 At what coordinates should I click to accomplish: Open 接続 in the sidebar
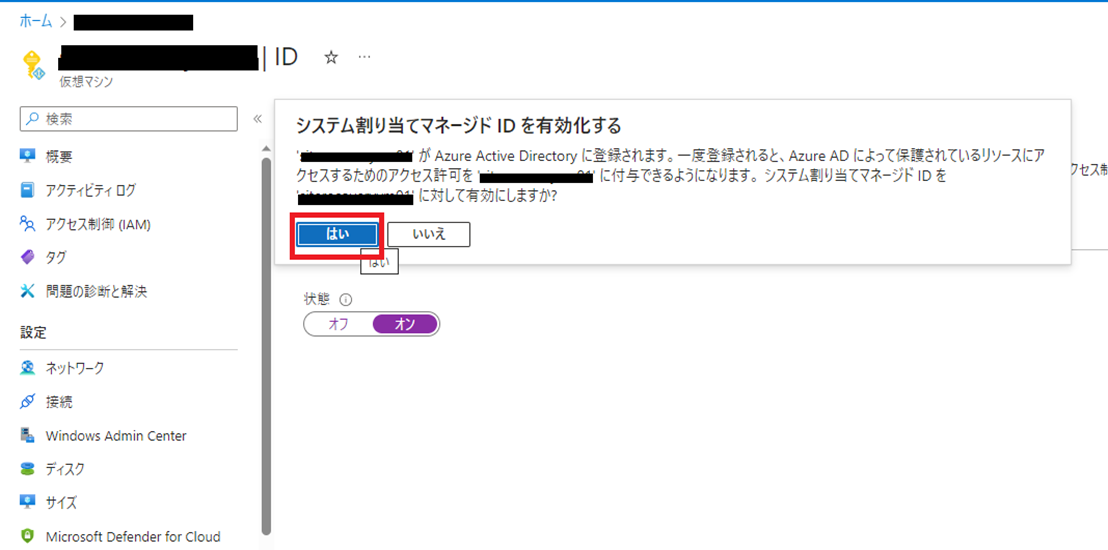59,402
